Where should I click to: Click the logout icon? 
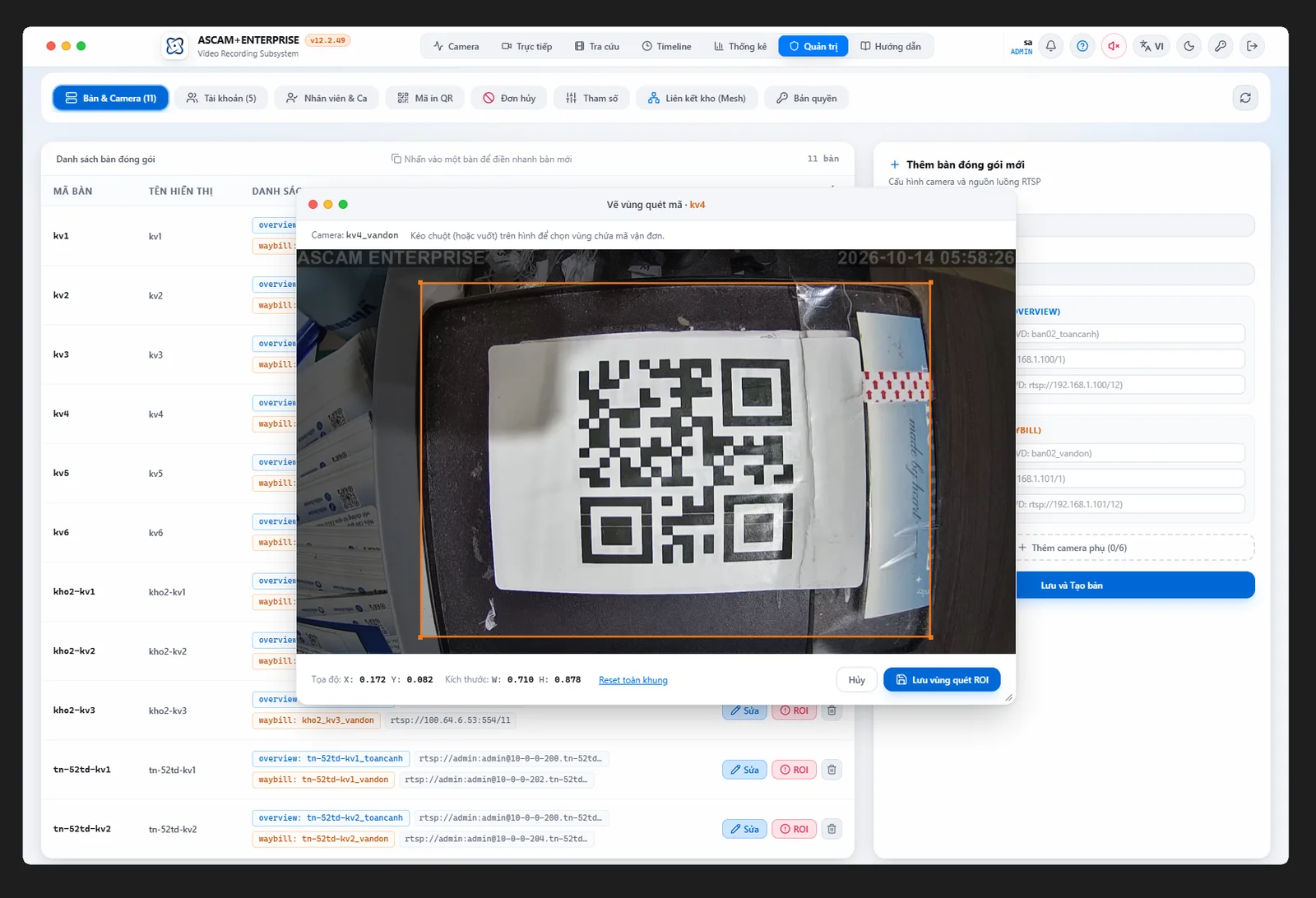pyautogui.click(x=1252, y=46)
